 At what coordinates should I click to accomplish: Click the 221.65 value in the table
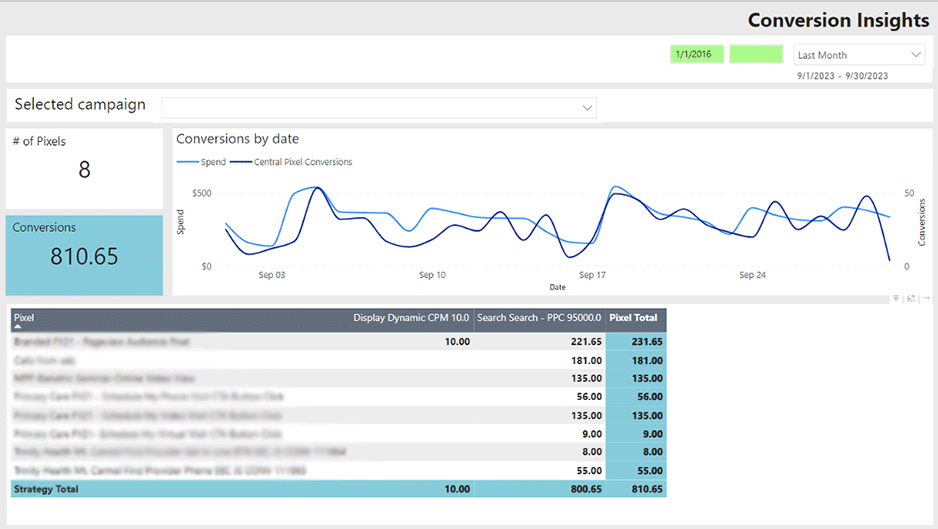[x=581, y=342]
